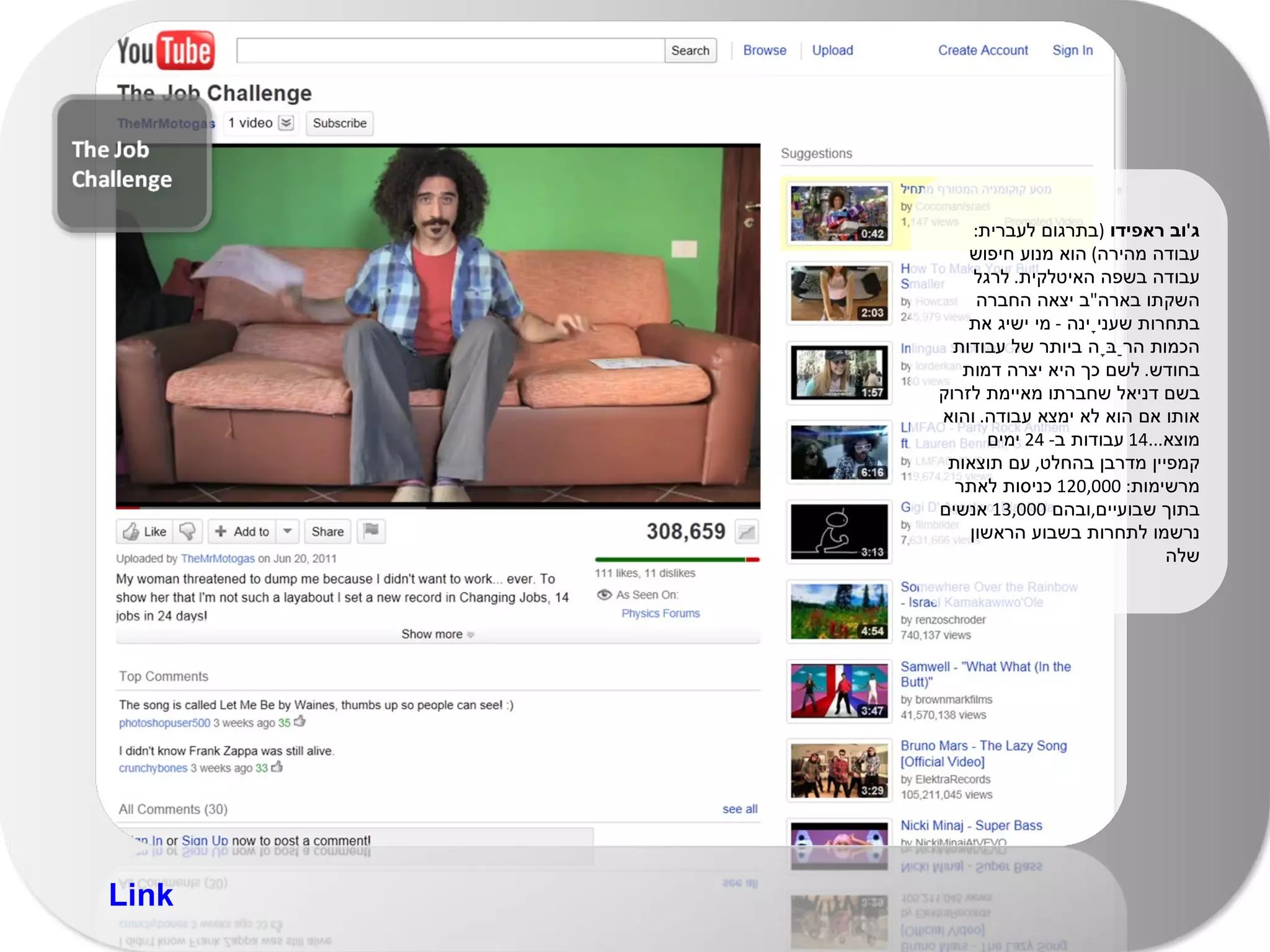This screenshot has width=1270, height=952.
Task: Open the Add to dropdown arrow
Action: (x=288, y=531)
